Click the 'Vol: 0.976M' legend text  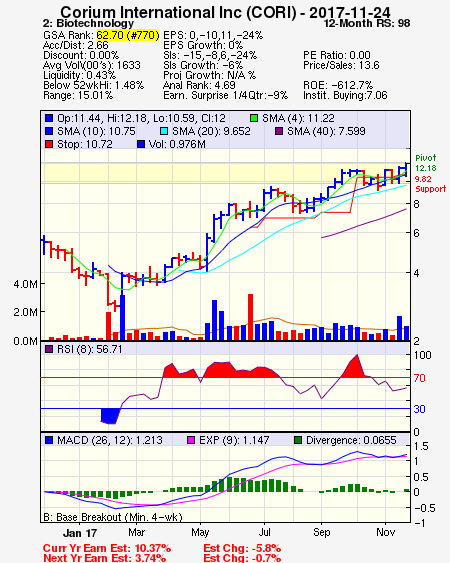coord(177,144)
